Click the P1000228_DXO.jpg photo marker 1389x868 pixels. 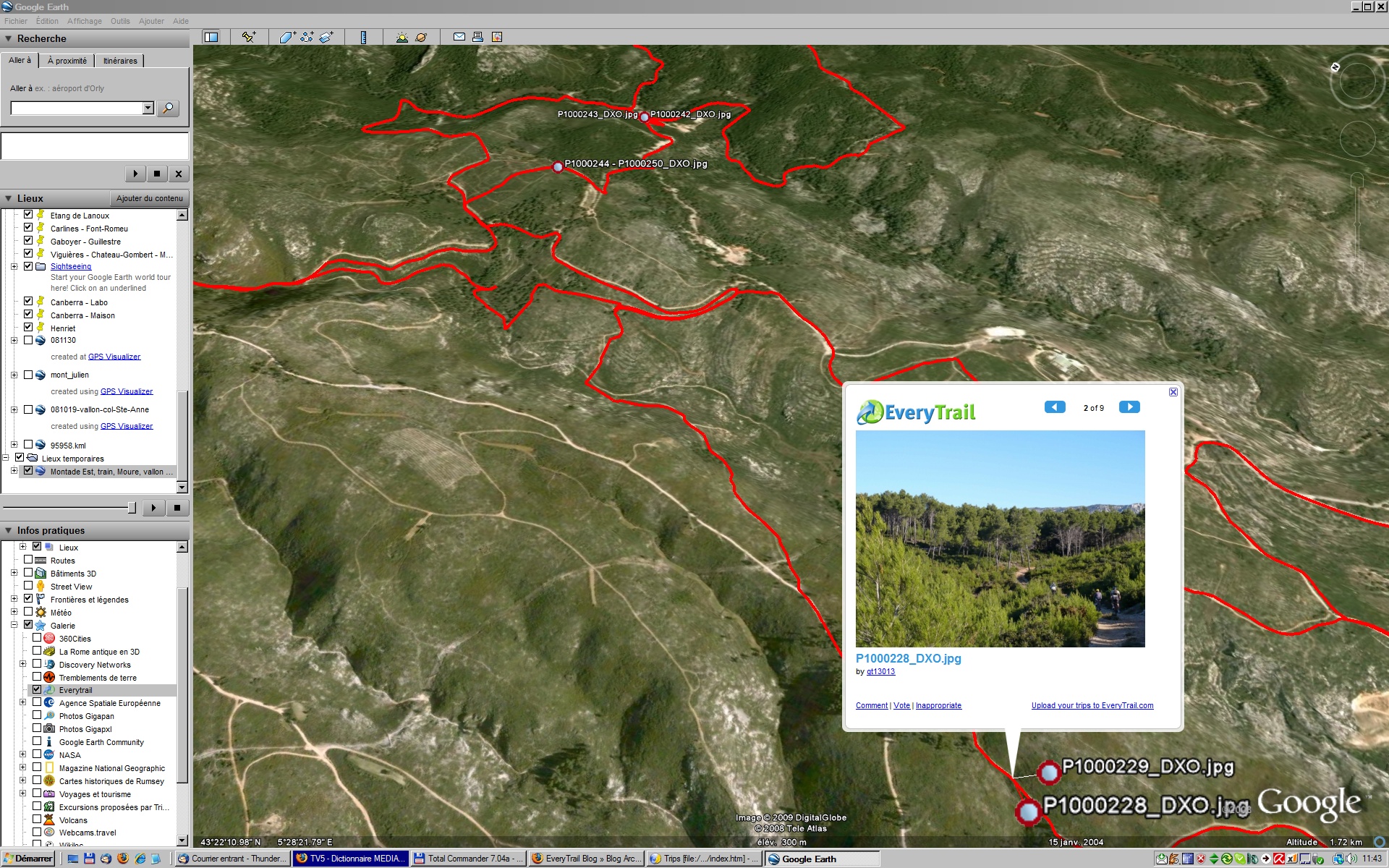point(1028,812)
